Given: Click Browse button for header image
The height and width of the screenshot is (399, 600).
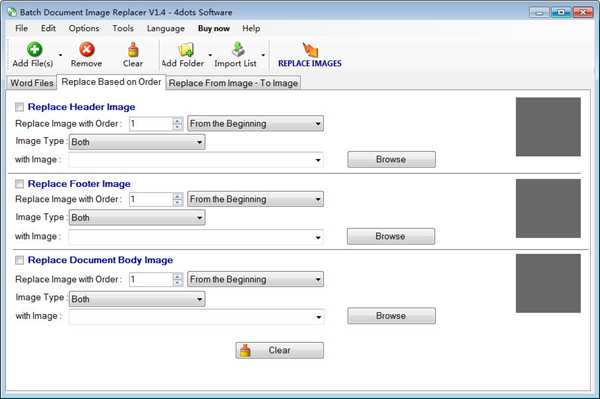Looking at the screenshot, I should point(391,160).
